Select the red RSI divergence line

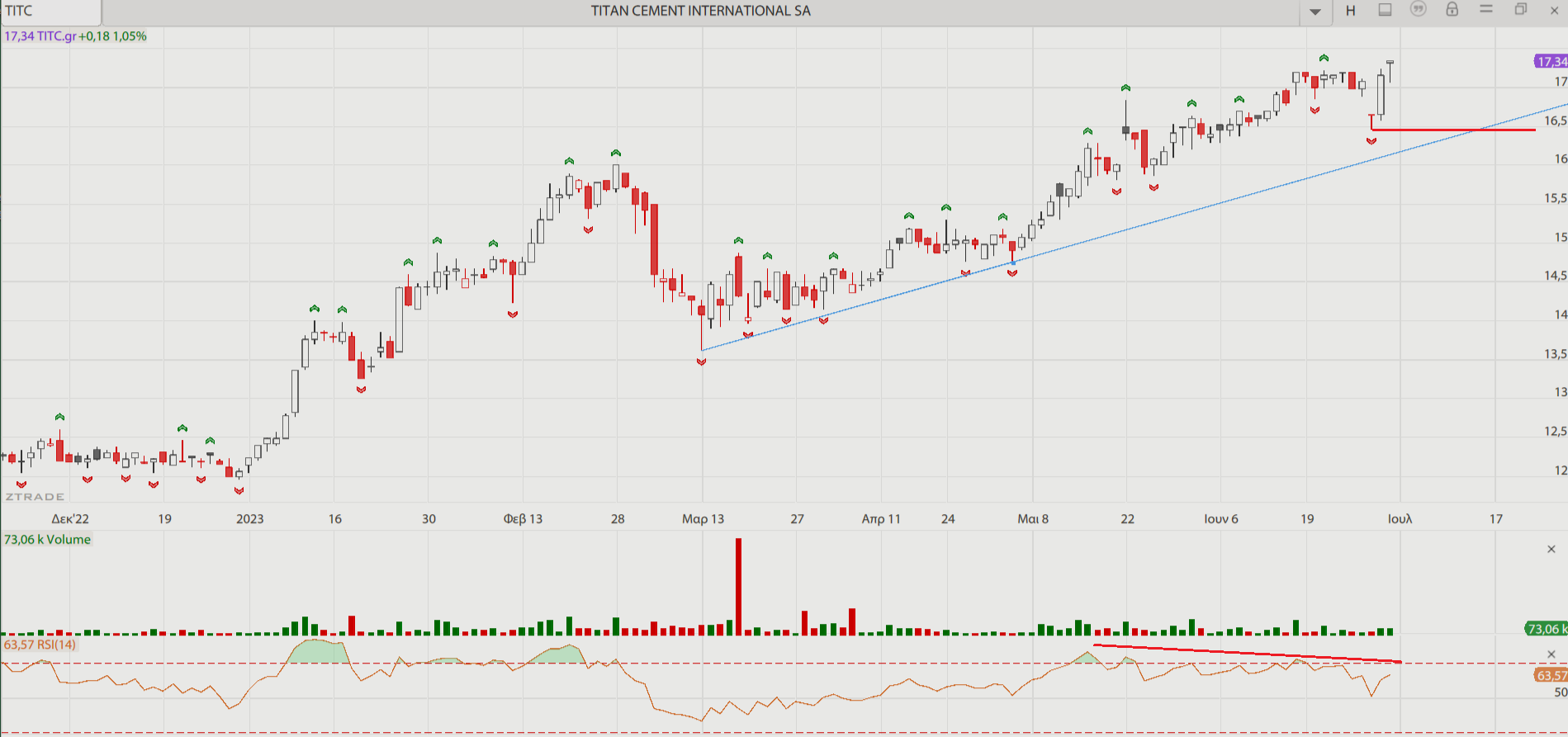(x=1239, y=653)
